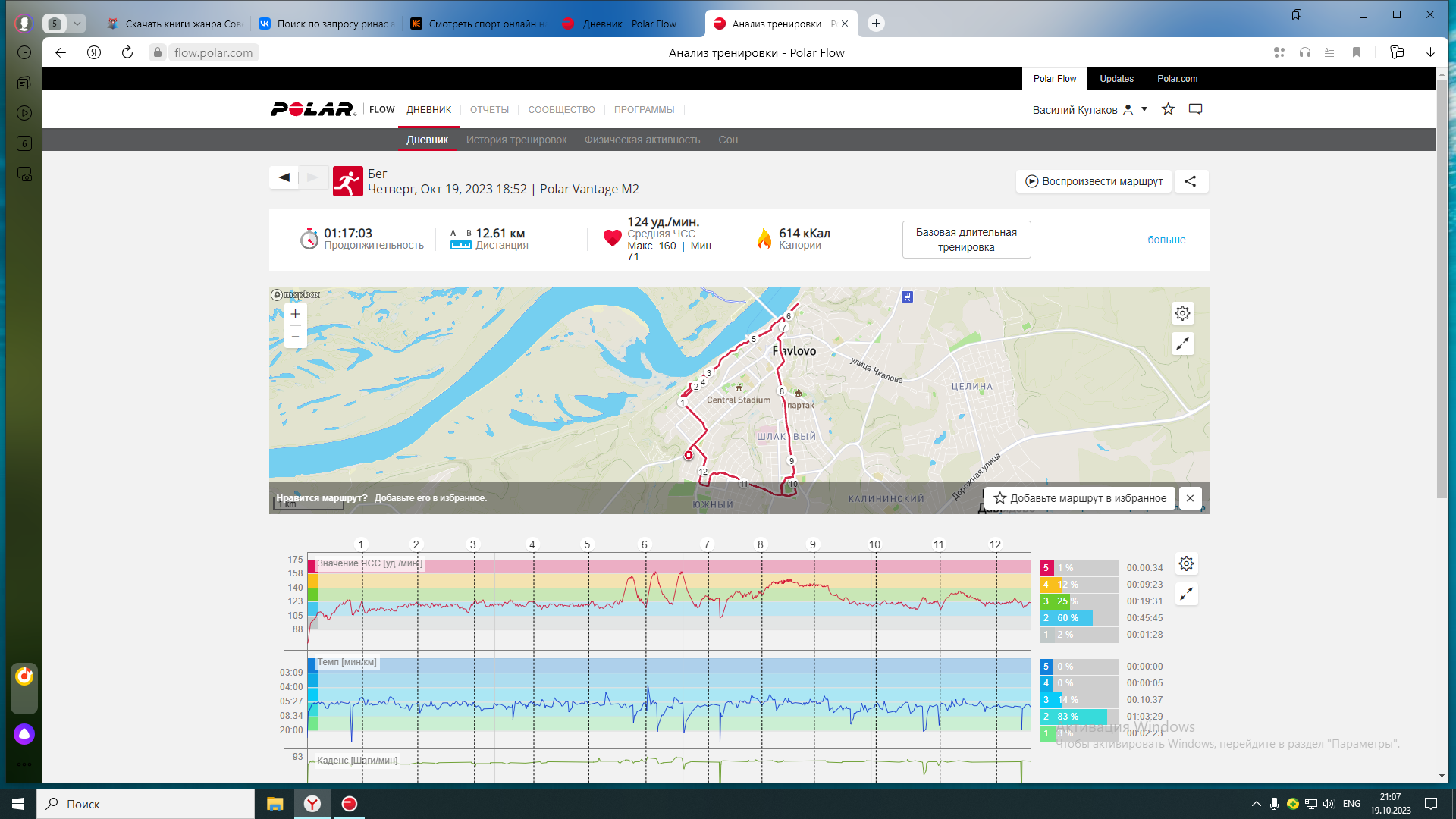Reload the browser page

(x=127, y=52)
